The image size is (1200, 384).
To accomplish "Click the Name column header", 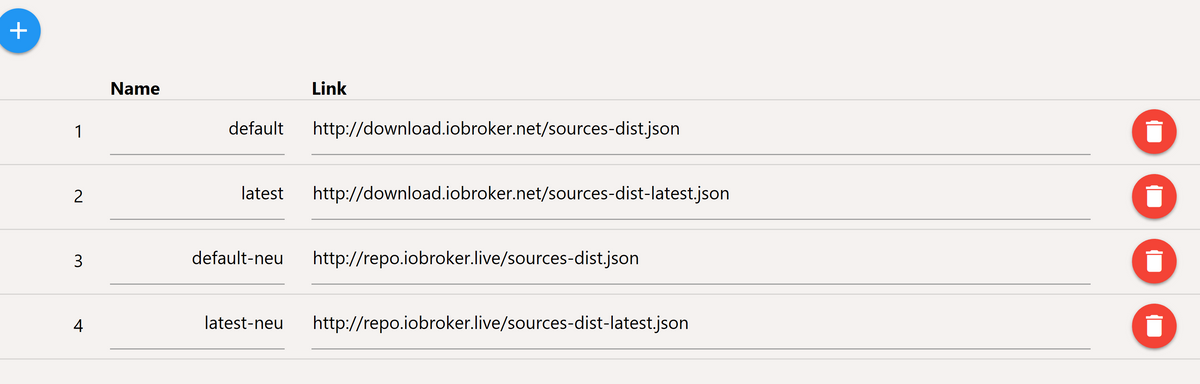I will (x=135, y=88).
